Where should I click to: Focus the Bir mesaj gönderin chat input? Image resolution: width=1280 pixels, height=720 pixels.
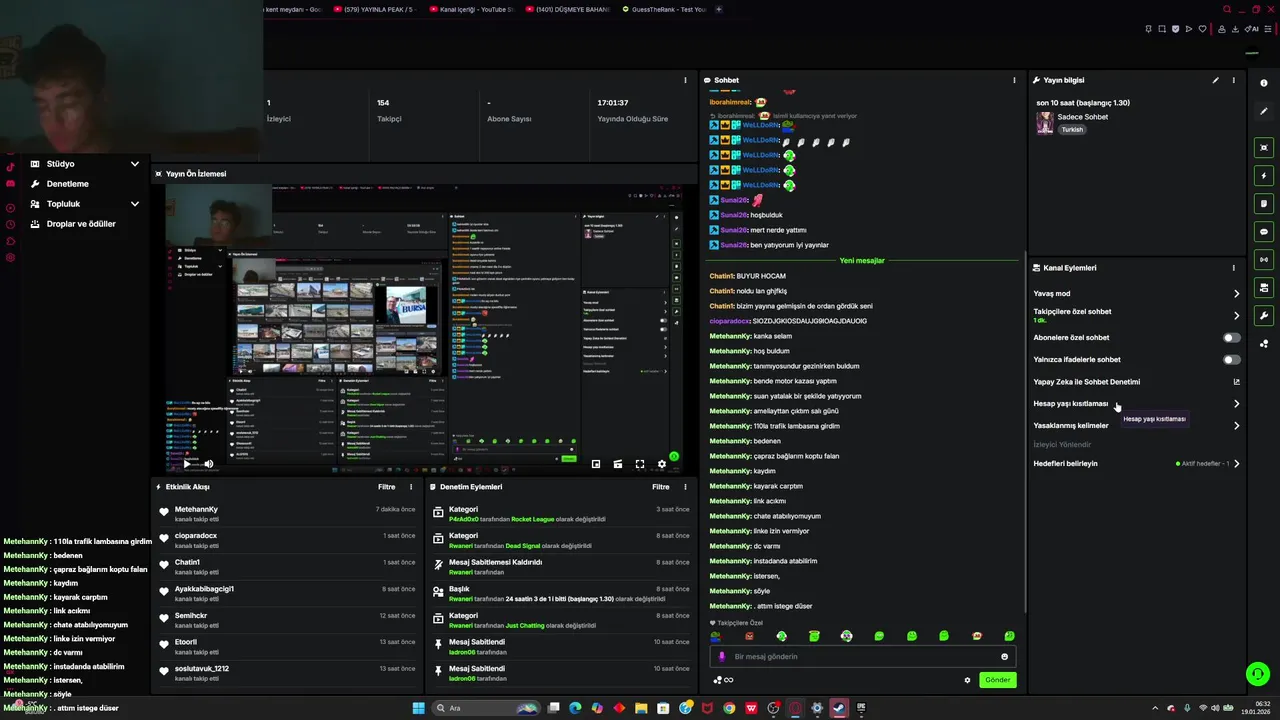click(862, 657)
